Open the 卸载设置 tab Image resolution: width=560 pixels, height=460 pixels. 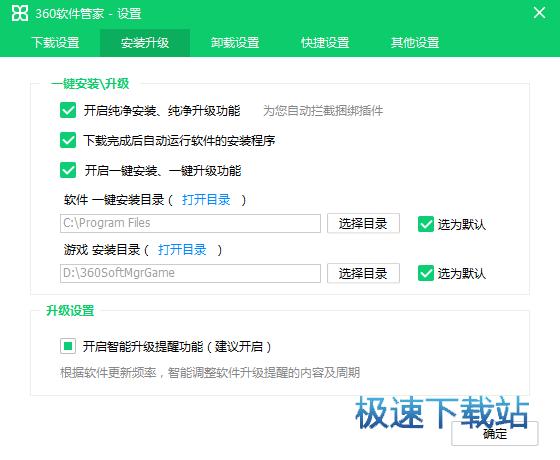coord(235,42)
